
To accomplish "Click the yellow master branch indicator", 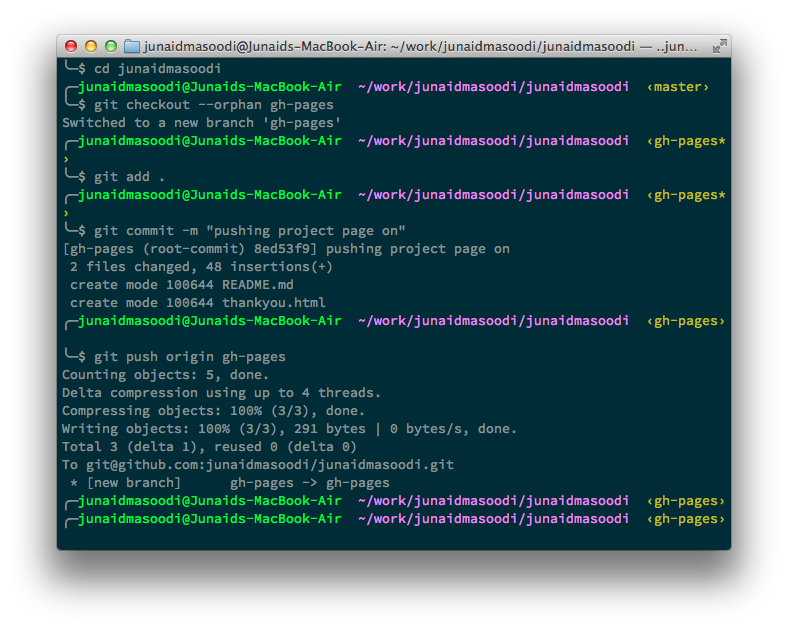I will [677, 87].
